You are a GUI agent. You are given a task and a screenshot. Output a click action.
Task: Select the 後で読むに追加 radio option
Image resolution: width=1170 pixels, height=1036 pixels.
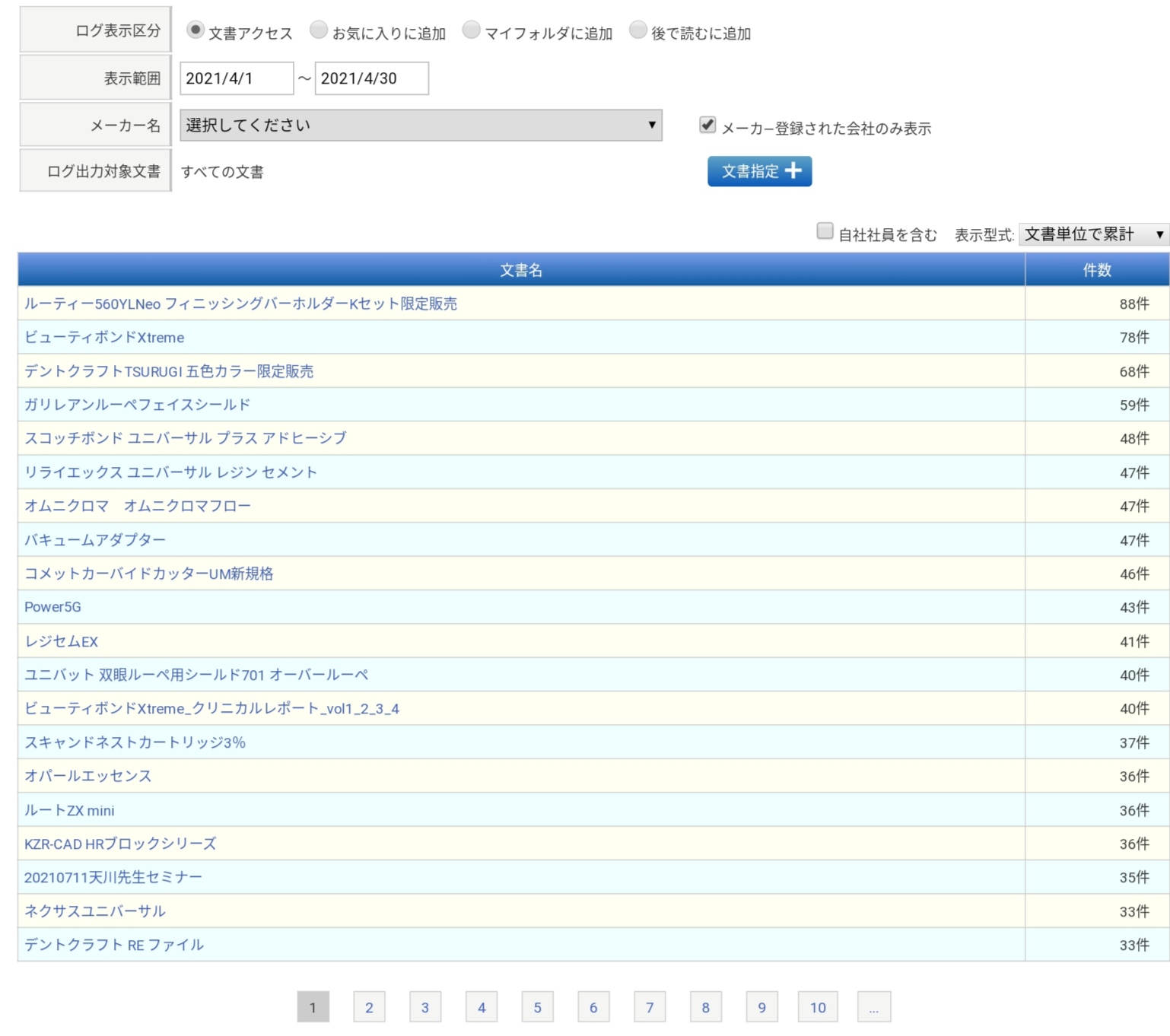pos(638,30)
